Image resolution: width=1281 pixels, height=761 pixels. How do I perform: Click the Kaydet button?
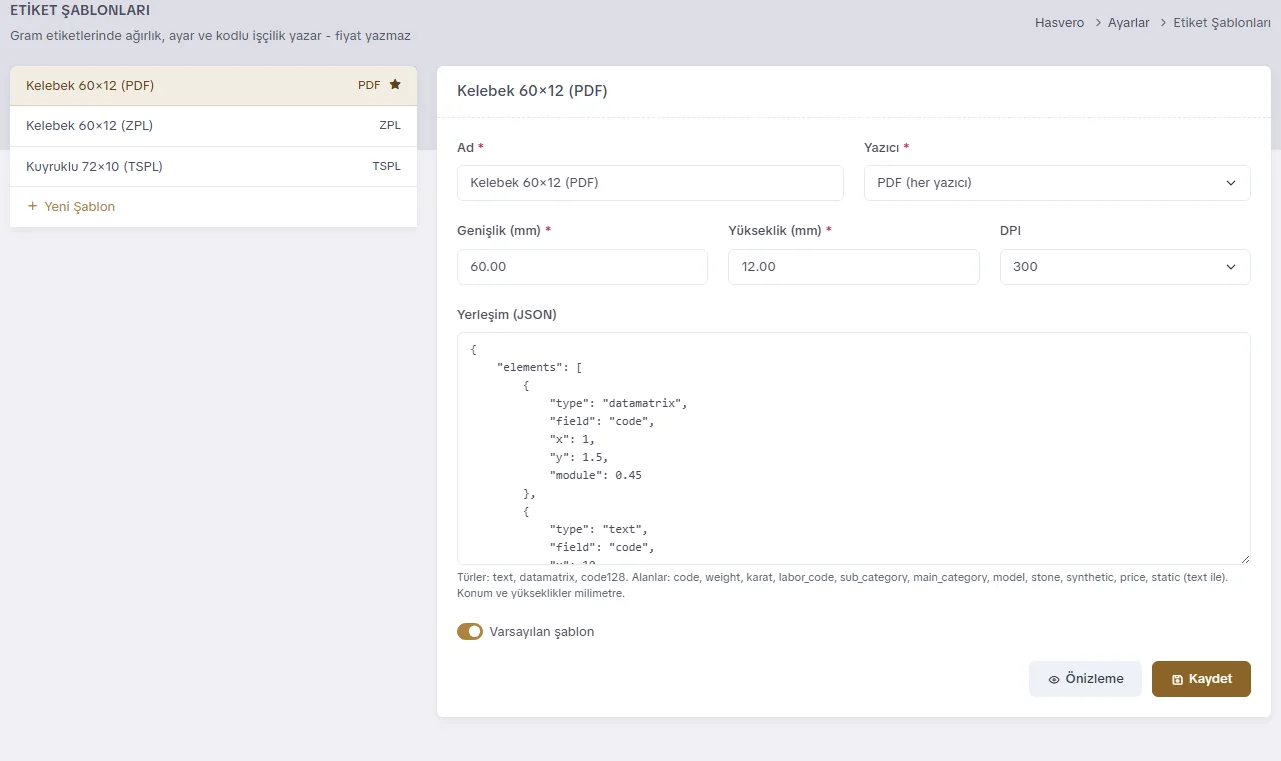pyautogui.click(x=1201, y=679)
